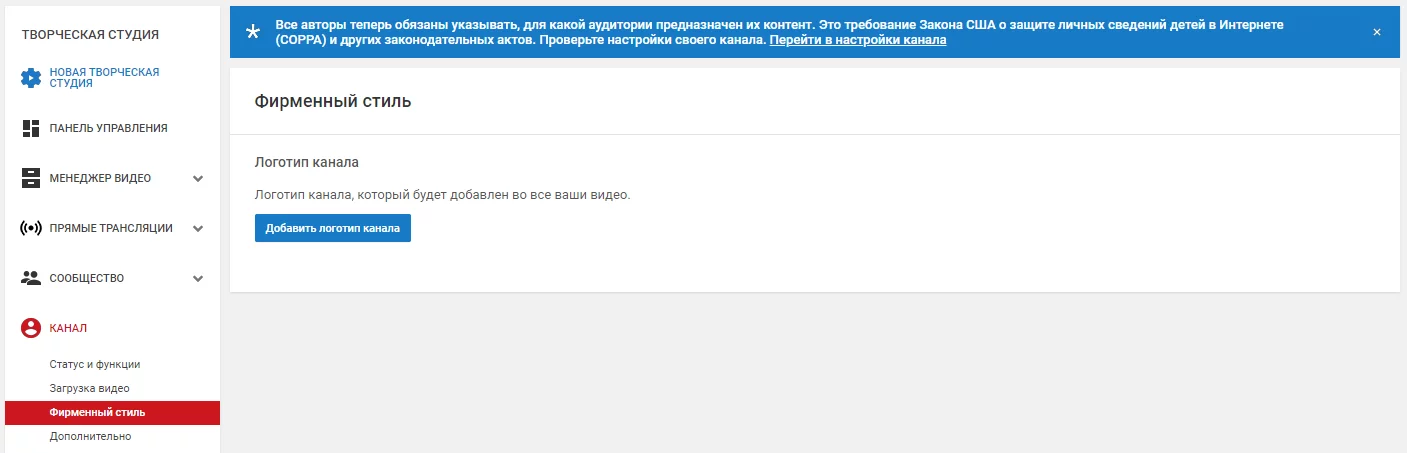
Task: Expand the Сообщество chevron
Action: pyautogui.click(x=198, y=279)
